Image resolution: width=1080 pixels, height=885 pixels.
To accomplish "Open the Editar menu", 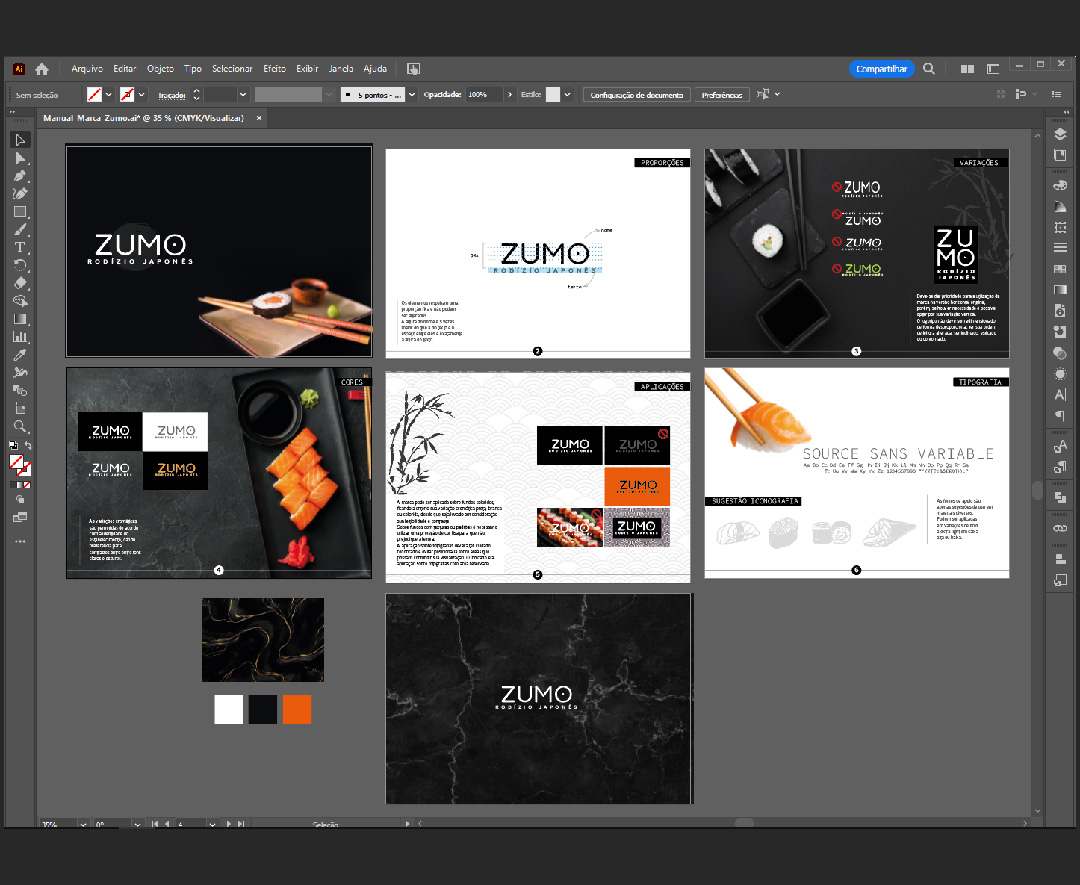I will click(x=125, y=69).
